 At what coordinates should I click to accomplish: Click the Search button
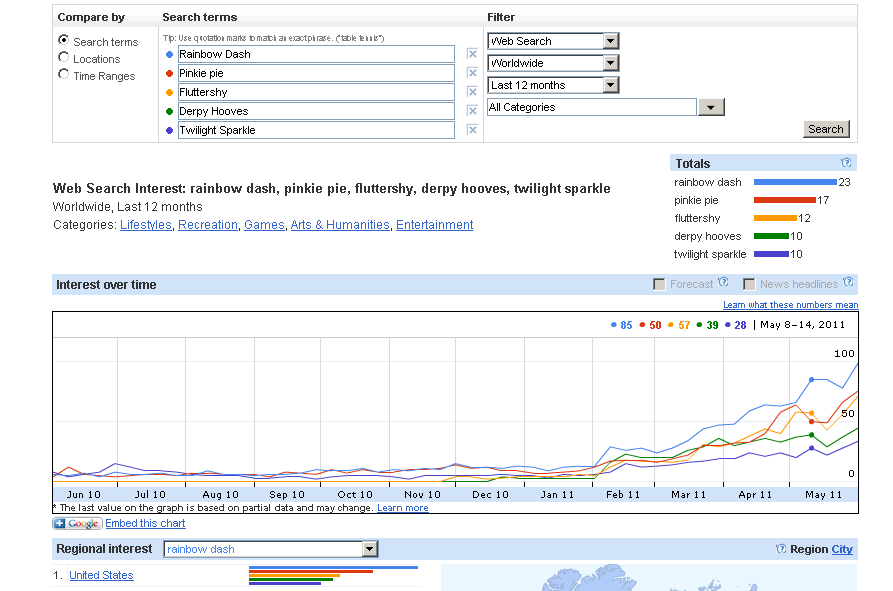click(826, 129)
